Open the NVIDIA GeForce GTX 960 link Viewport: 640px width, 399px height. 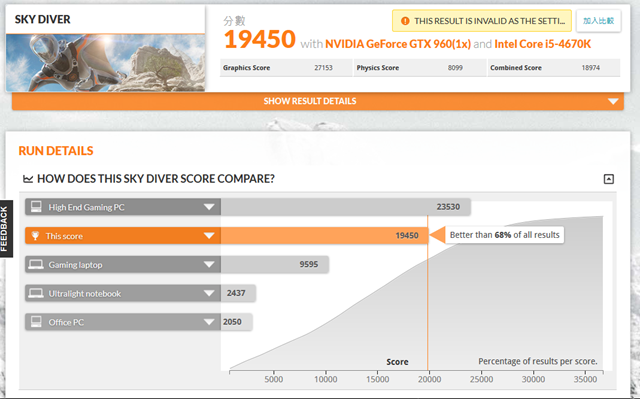(398, 44)
